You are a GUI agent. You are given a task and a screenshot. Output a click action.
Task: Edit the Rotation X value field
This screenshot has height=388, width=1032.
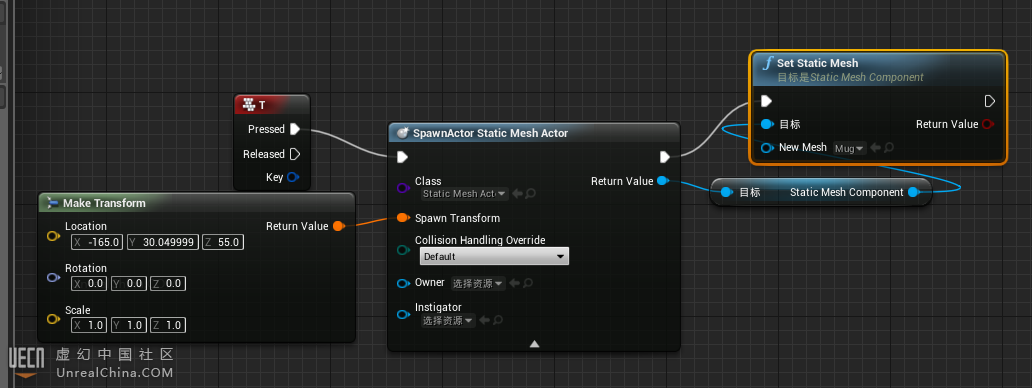point(90,283)
